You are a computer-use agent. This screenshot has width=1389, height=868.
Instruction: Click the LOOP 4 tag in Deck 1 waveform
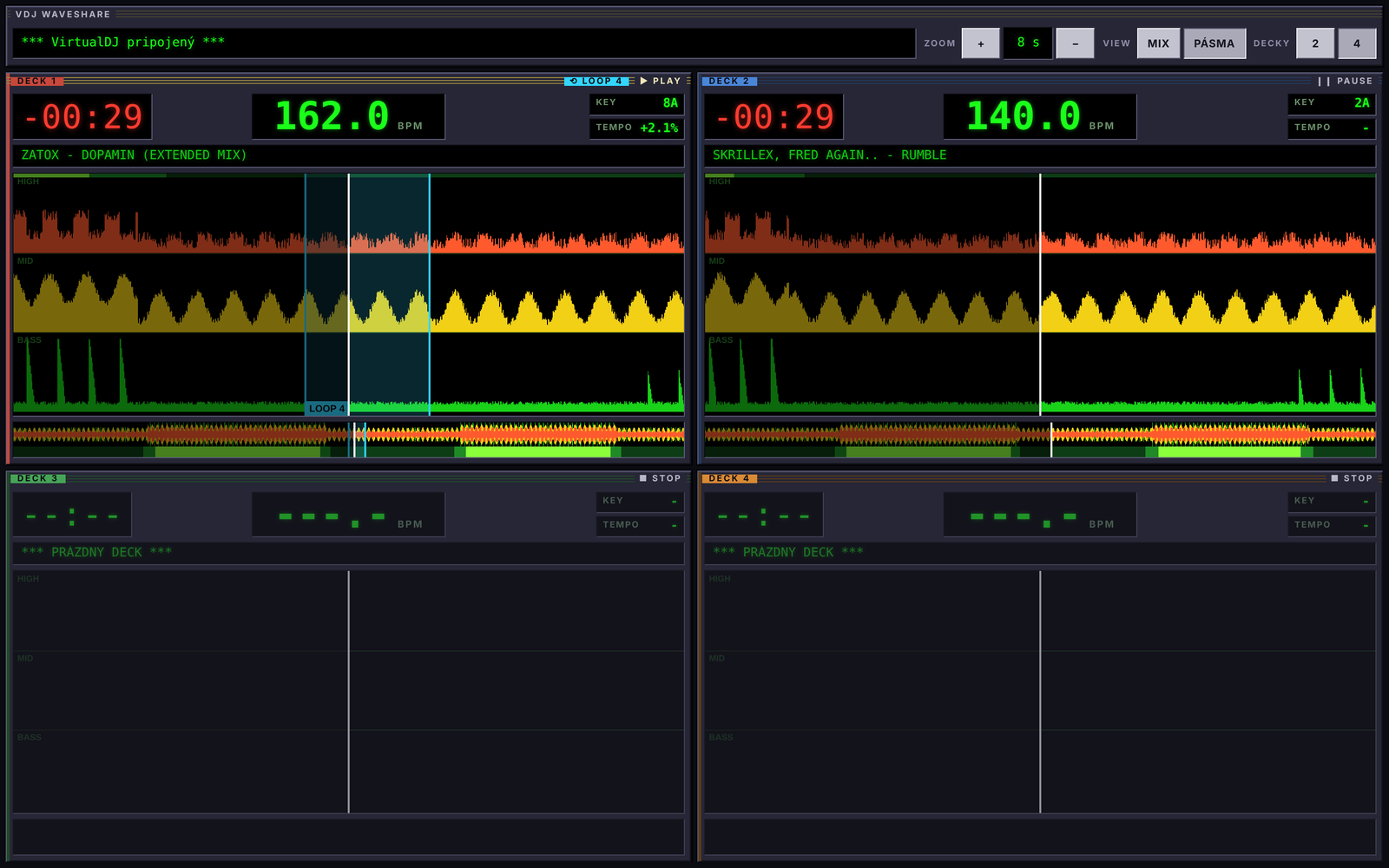point(326,408)
